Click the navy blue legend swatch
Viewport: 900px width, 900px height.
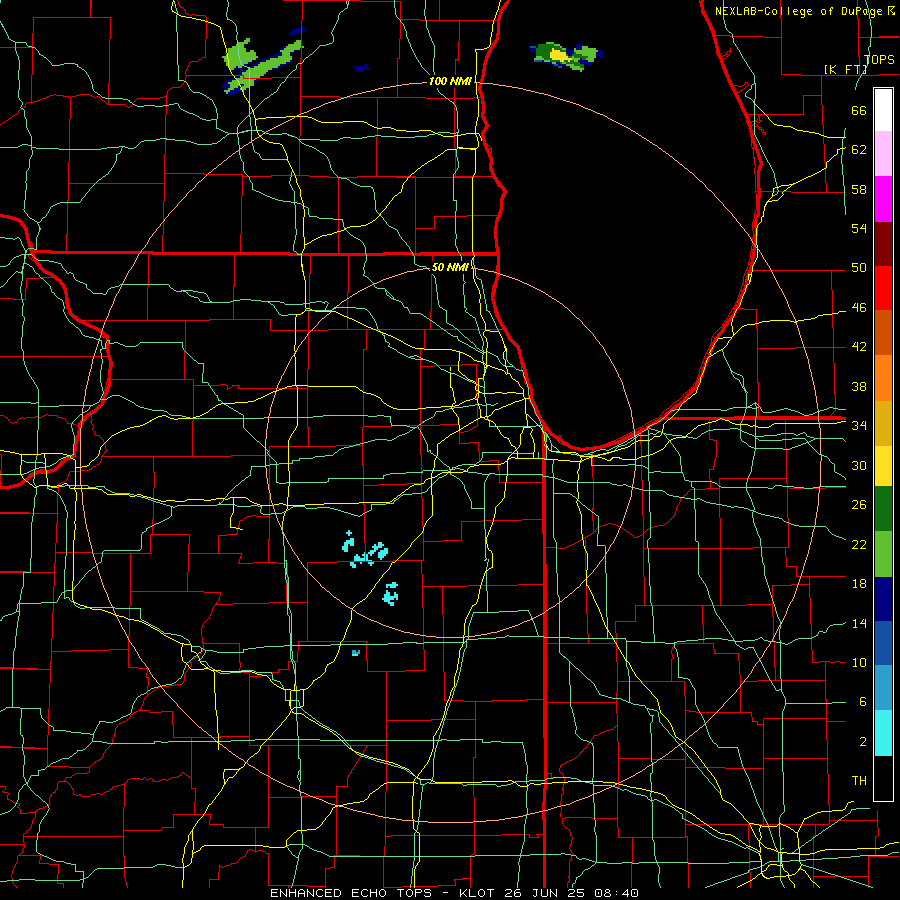(x=883, y=599)
